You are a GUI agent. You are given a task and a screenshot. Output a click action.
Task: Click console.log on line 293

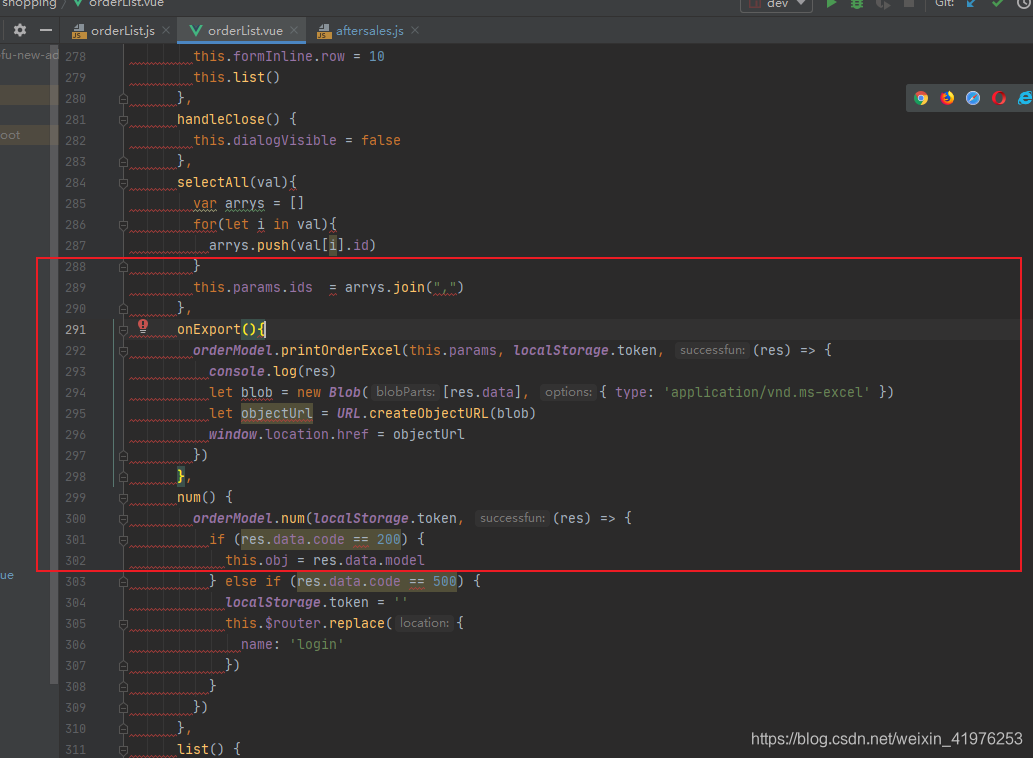[252, 371]
